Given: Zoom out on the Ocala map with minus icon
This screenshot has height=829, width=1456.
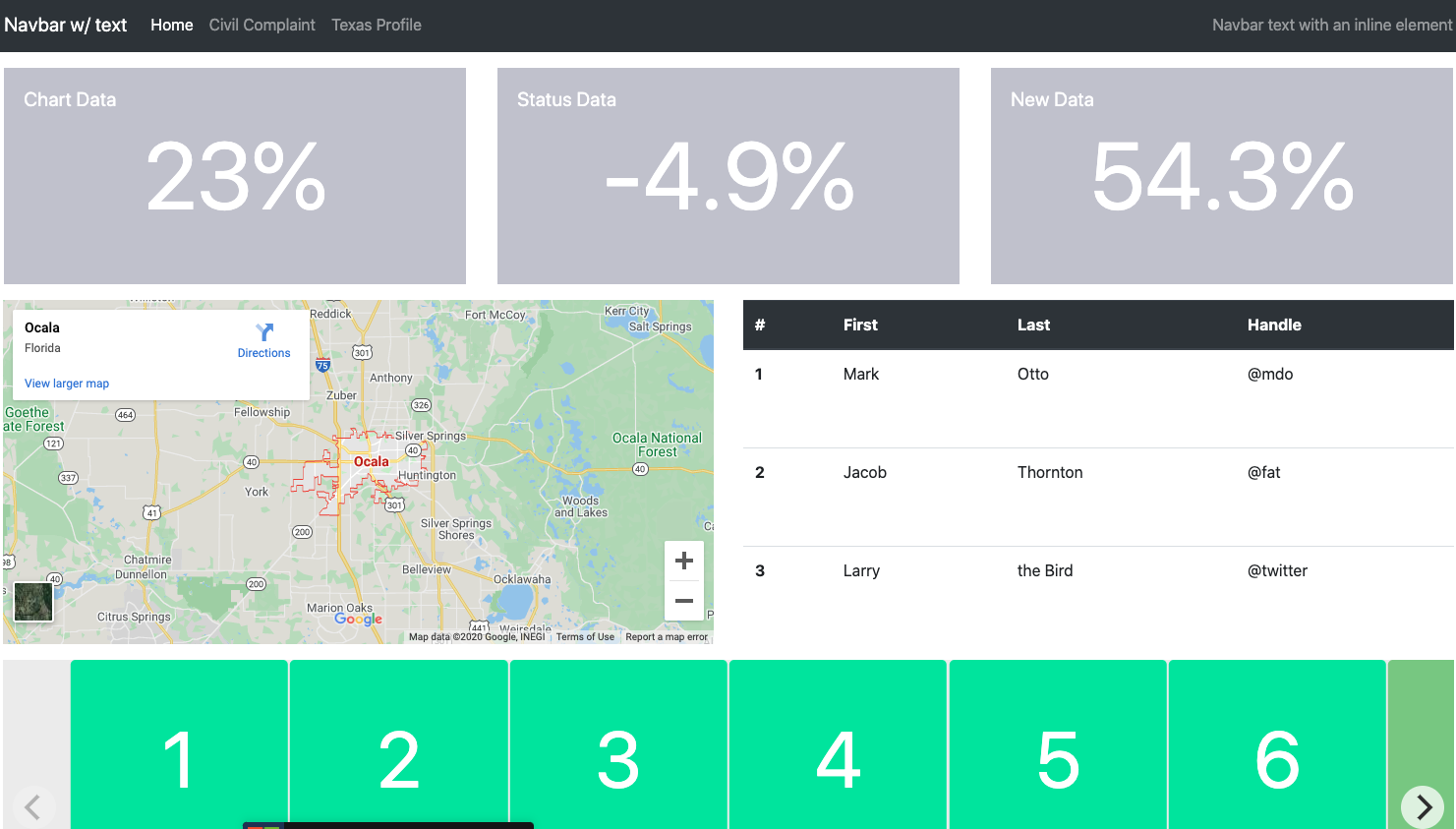Looking at the screenshot, I should click(683, 600).
